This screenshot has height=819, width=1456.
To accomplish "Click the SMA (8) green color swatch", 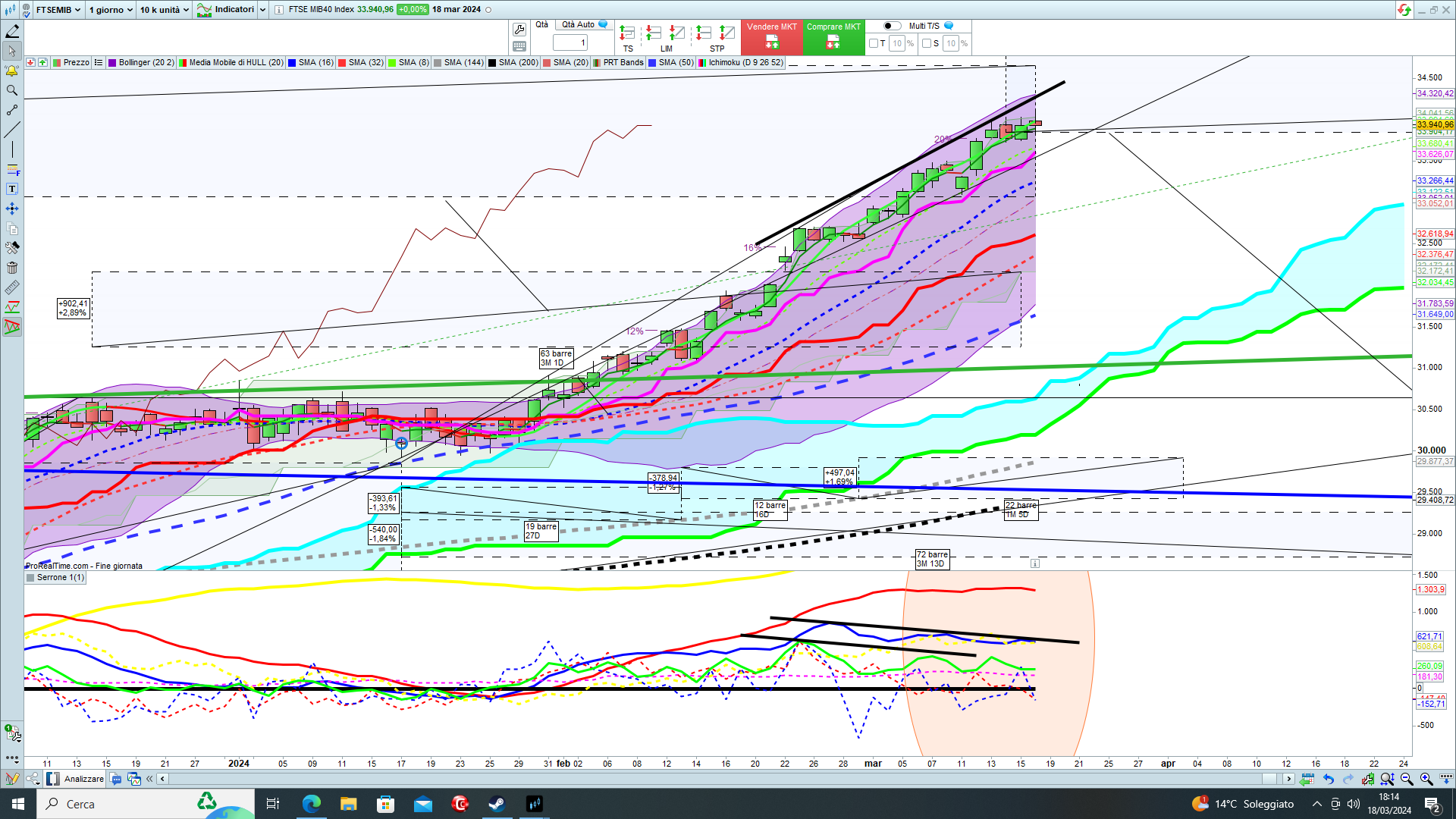I will click(x=392, y=62).
